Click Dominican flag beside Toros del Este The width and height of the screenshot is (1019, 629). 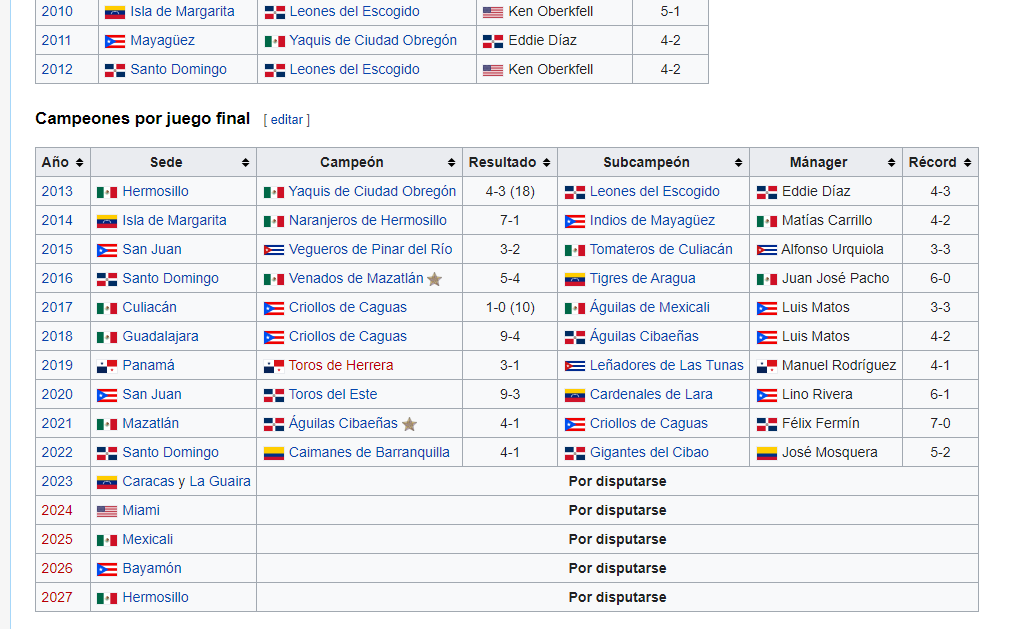tap(274, 395)
